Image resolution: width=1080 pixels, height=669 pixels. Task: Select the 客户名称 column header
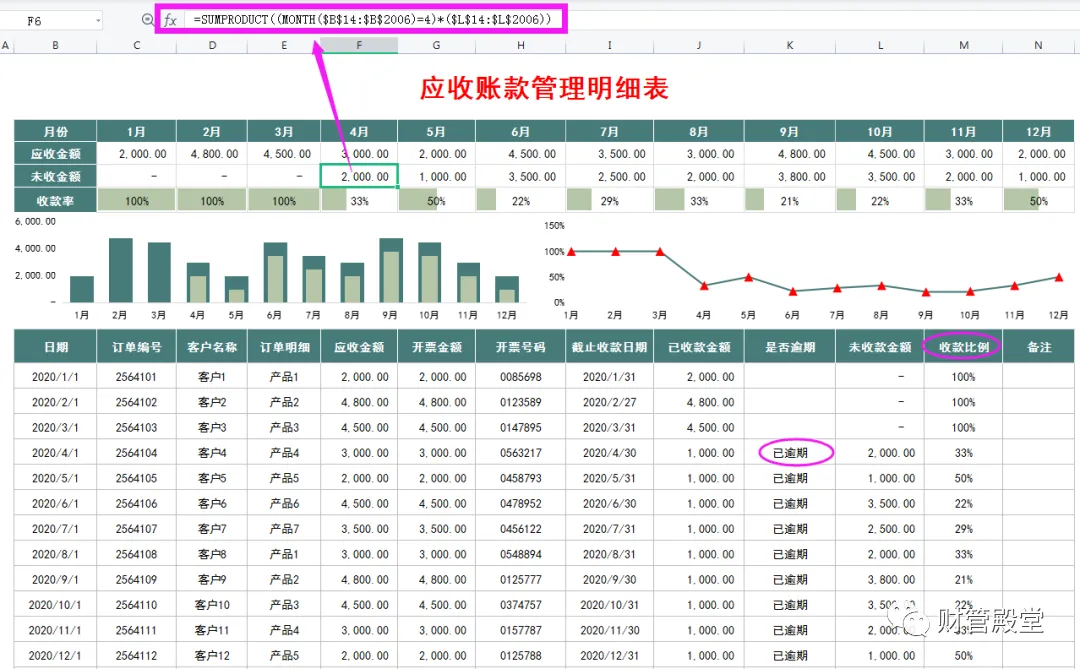tap(211, 347)
